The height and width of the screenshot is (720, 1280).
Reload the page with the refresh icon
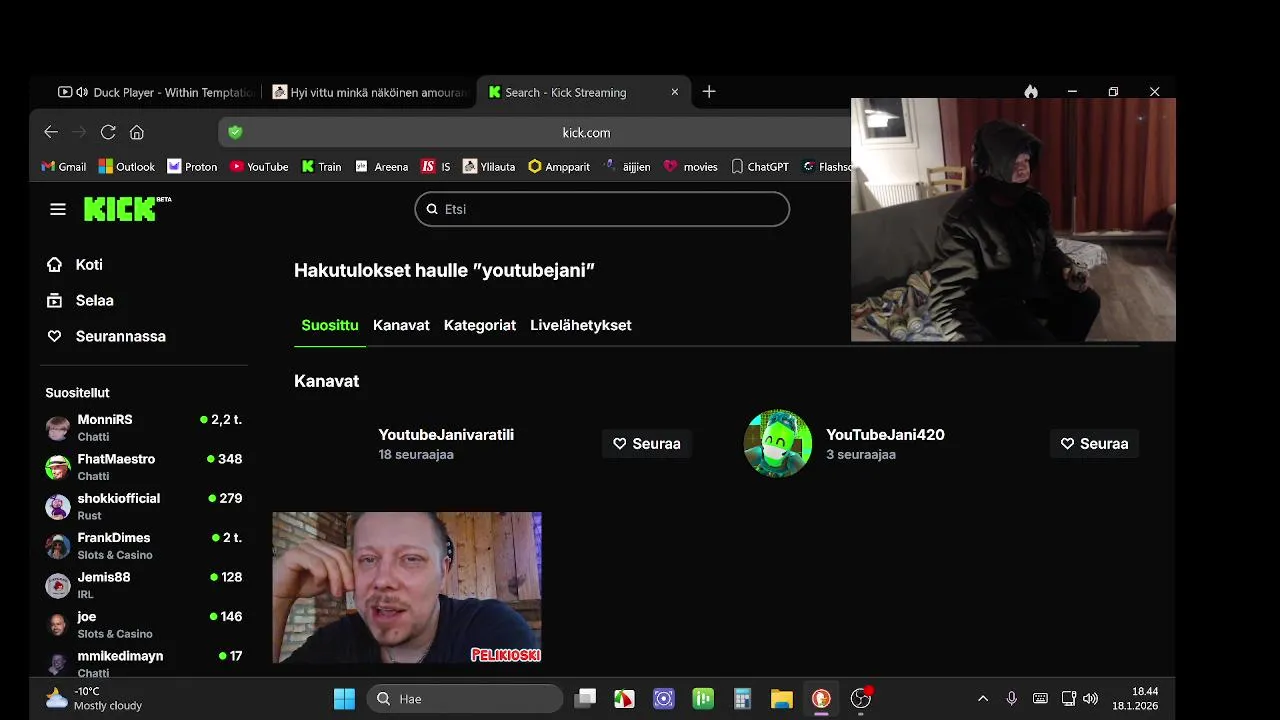tap(108, 132)
